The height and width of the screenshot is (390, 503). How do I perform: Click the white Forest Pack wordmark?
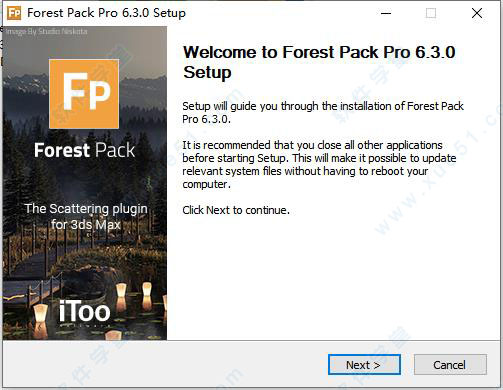tap(85, 150)
